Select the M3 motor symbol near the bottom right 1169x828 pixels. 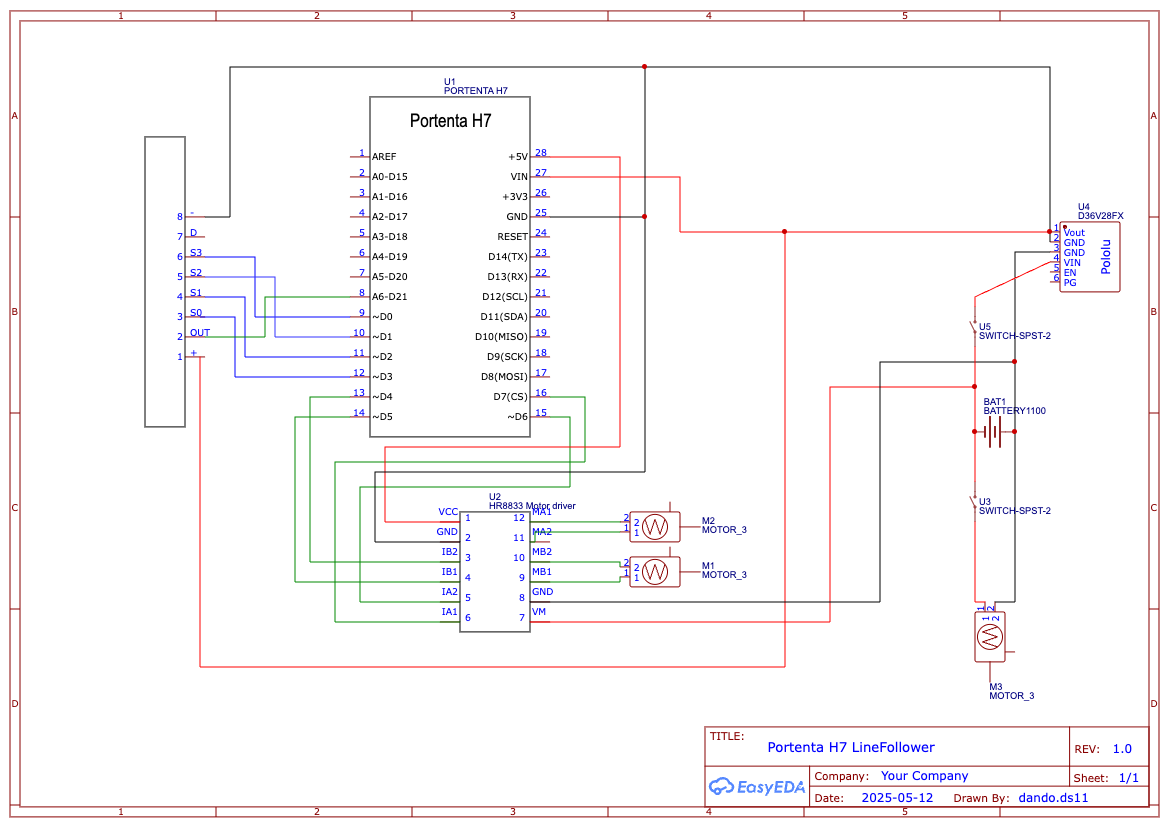(x=990, y=635)
